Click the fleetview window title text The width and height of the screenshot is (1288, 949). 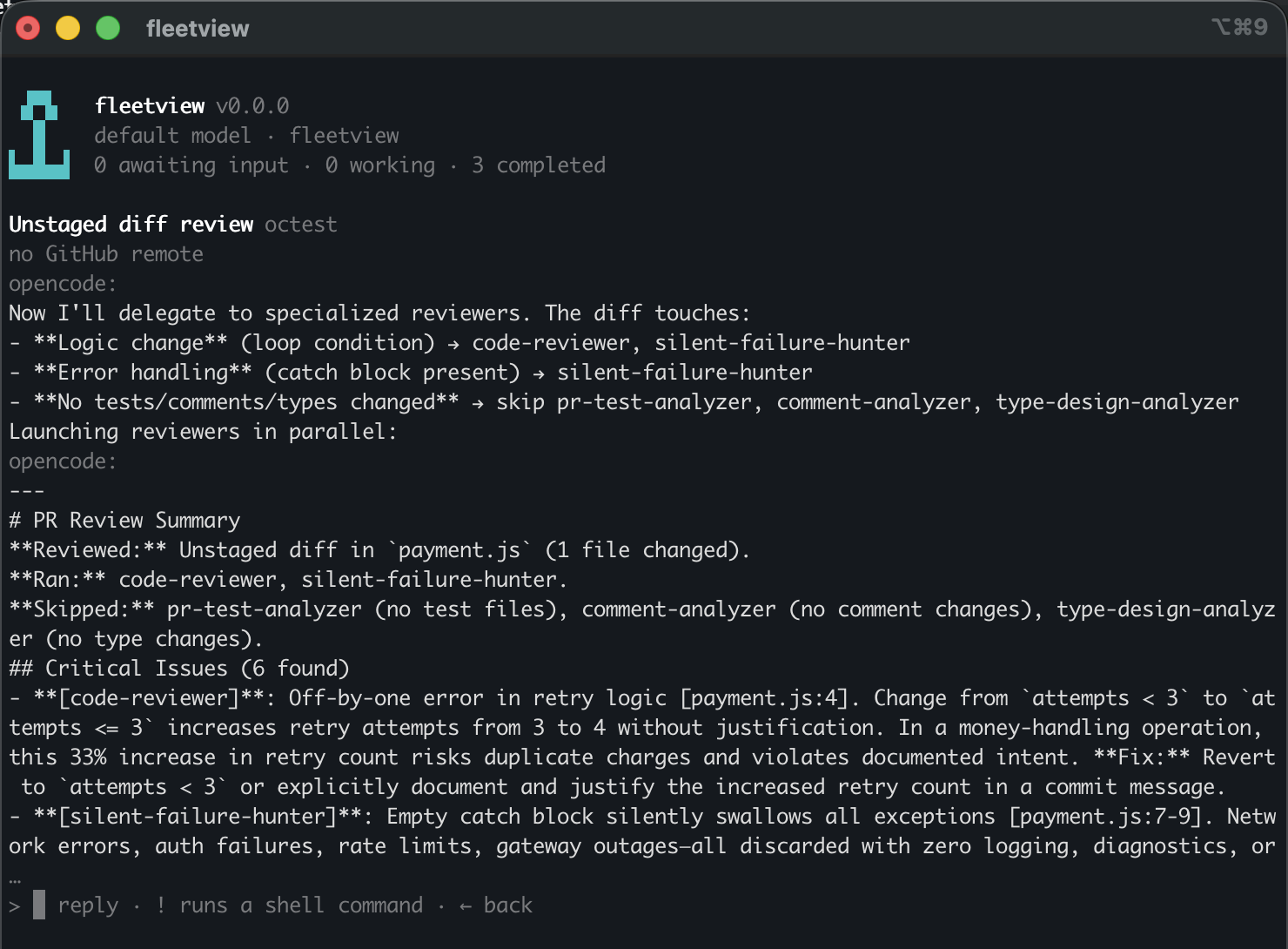tap(198, 29)
